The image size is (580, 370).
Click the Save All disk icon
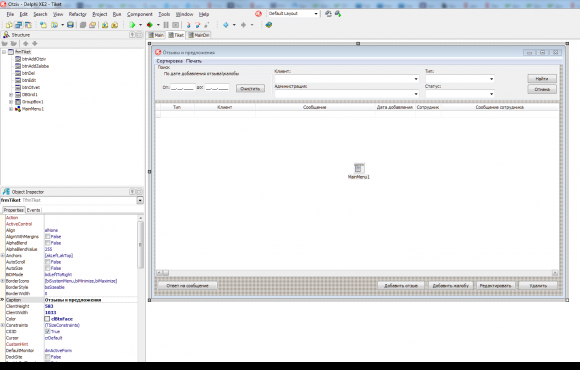pyautogui.click(x=70, y=25)
